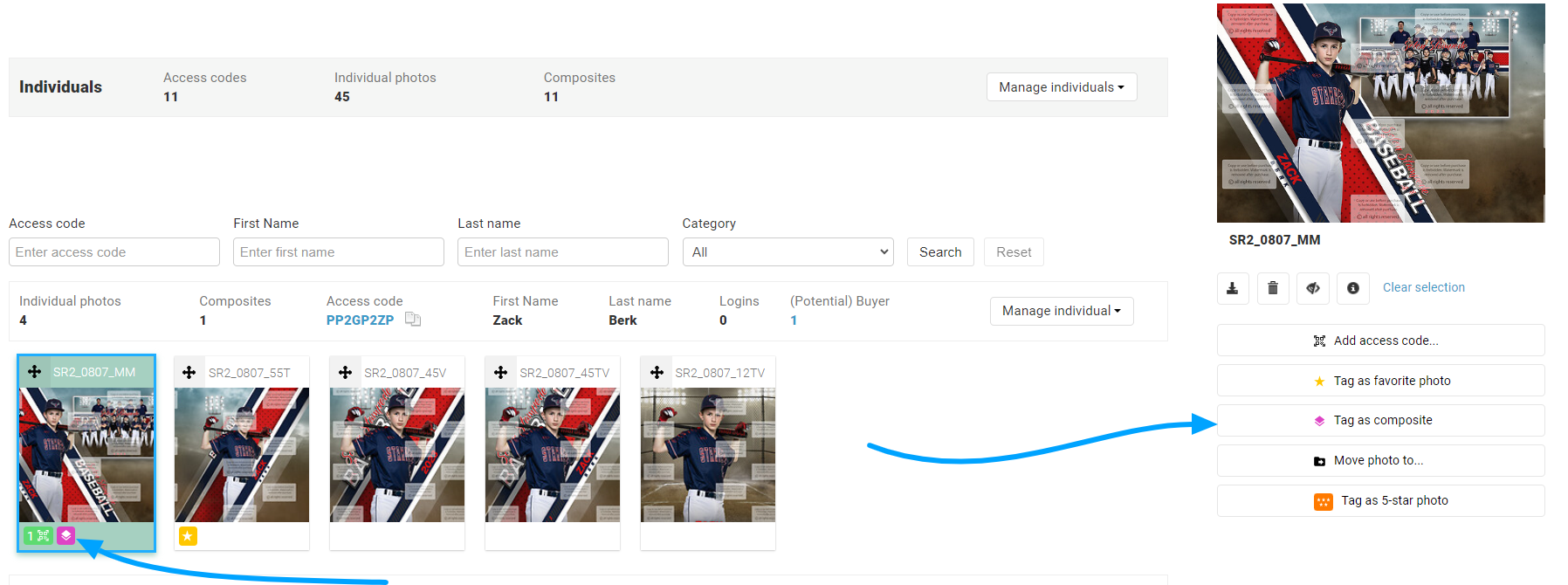Open potential buyer count link 1

click(794, 320)
